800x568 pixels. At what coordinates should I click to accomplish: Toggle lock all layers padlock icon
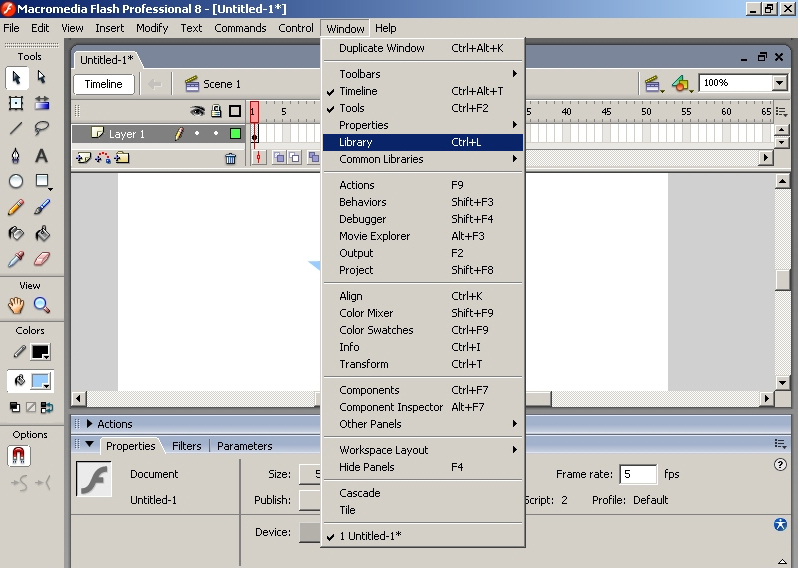coord(216,111)
